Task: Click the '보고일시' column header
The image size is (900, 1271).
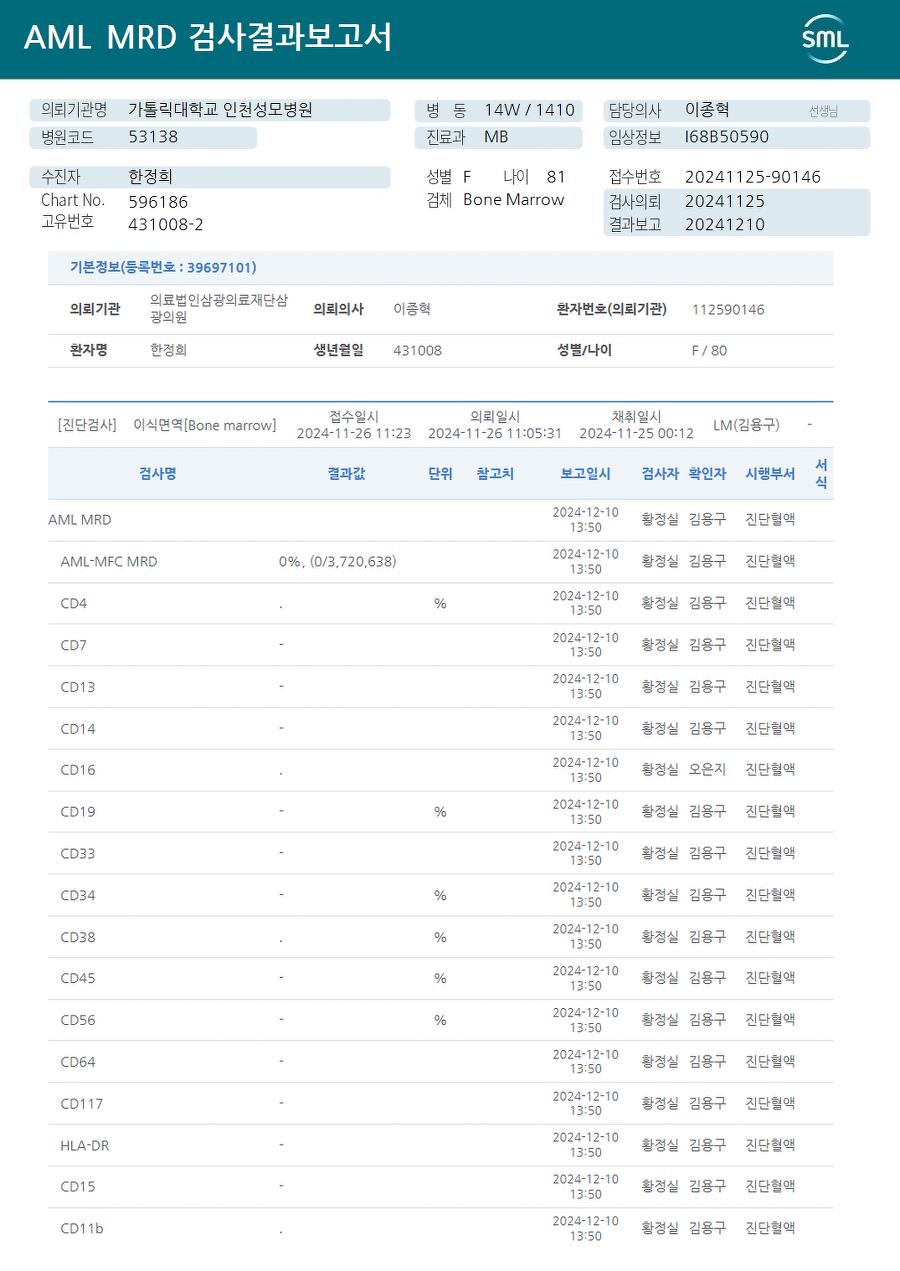Action: (x=585, y=473)
